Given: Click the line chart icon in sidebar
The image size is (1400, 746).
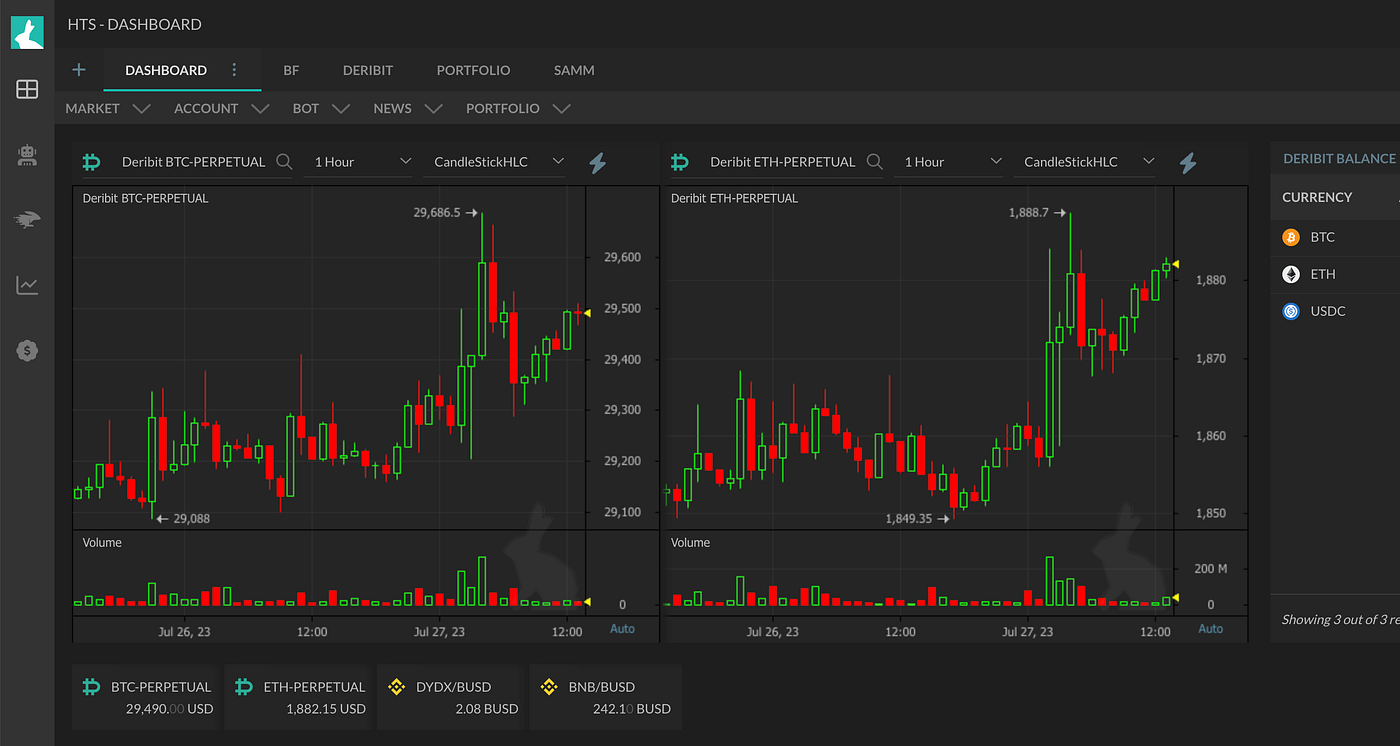Looking at the screenshot, I should point(27,286).
